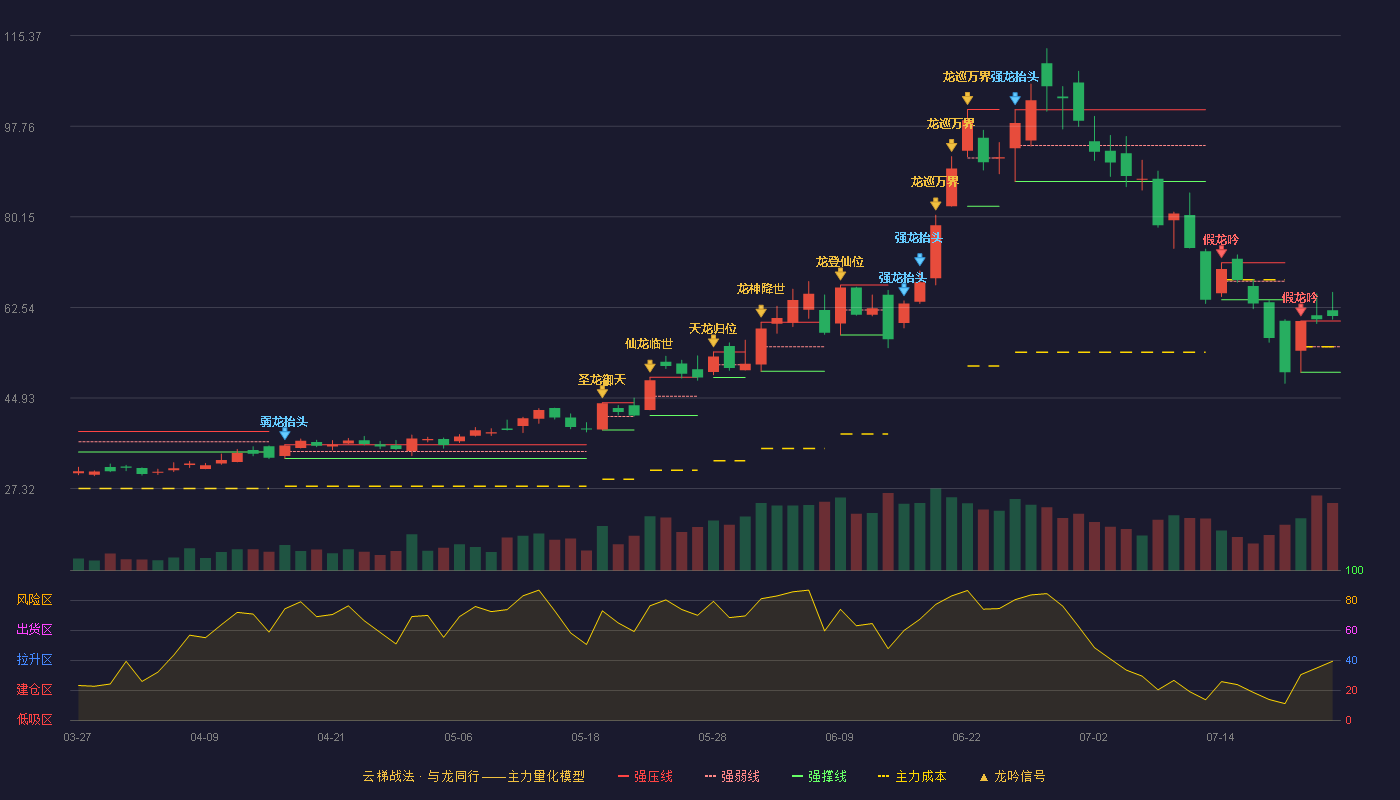The height and width of the screenshot is (800, 1400).
Task: Toggle the 强压线 legend series
Action: click(x=645, y=776)
